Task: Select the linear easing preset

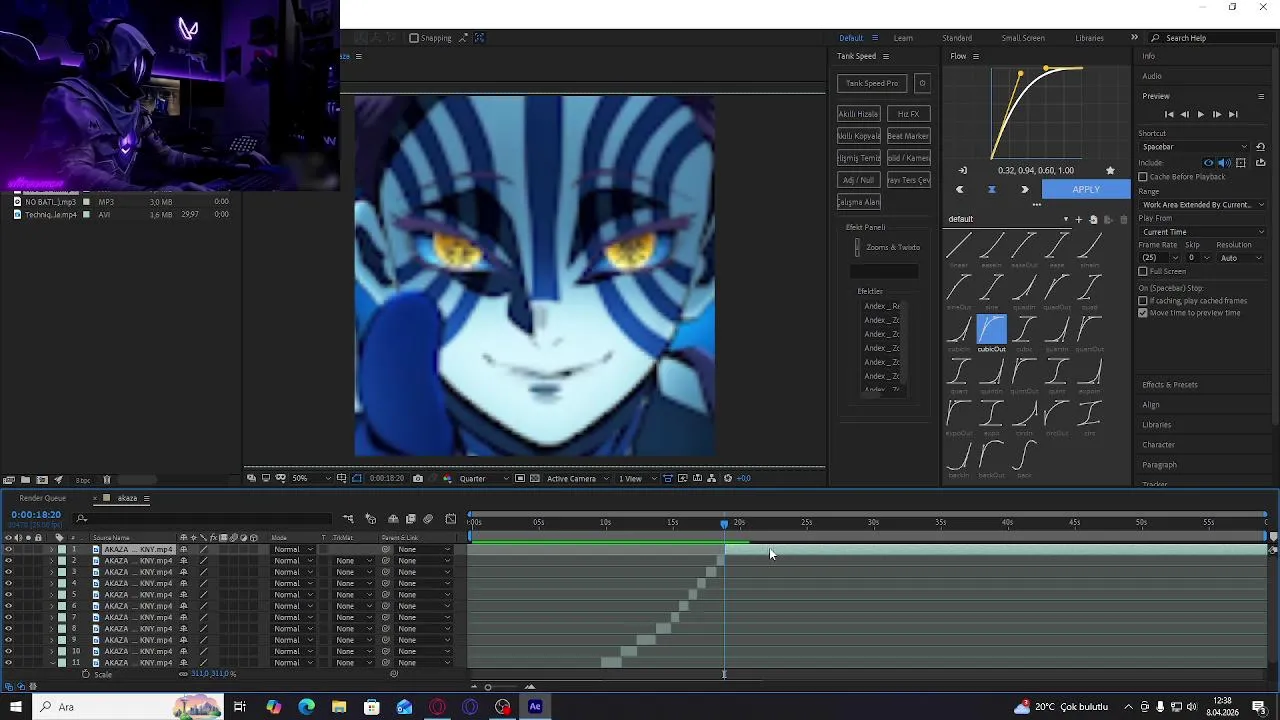Action: click(958, 245)
